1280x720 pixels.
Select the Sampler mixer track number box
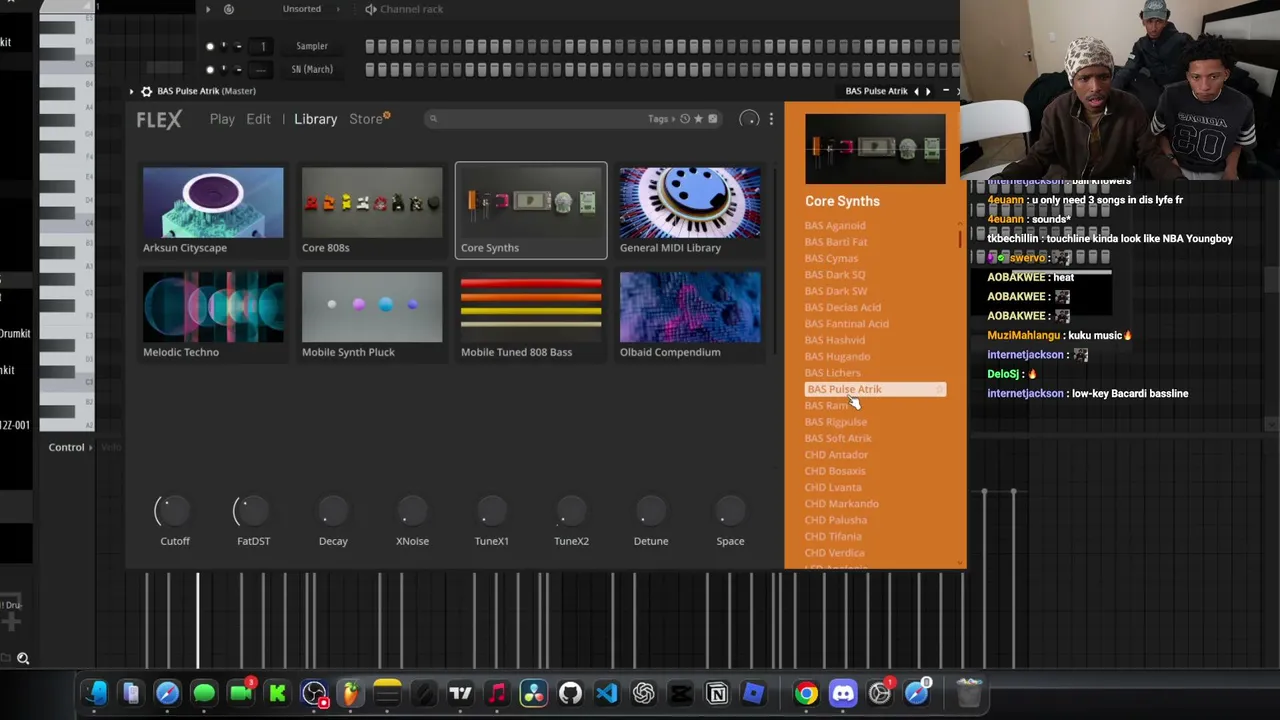[262, 46]
